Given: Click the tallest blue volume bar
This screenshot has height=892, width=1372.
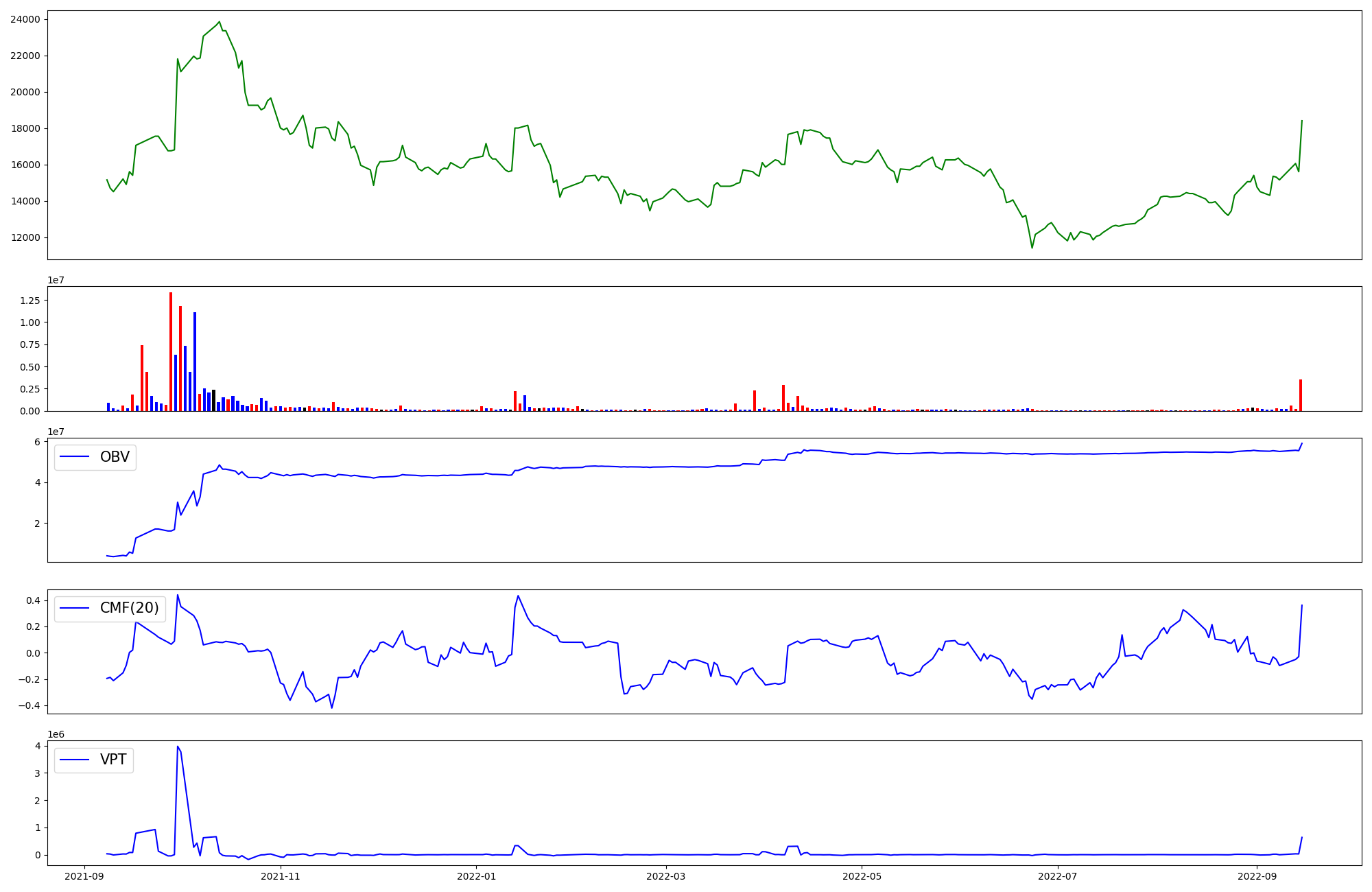Looking at the screenshot, I should point(195,360).
